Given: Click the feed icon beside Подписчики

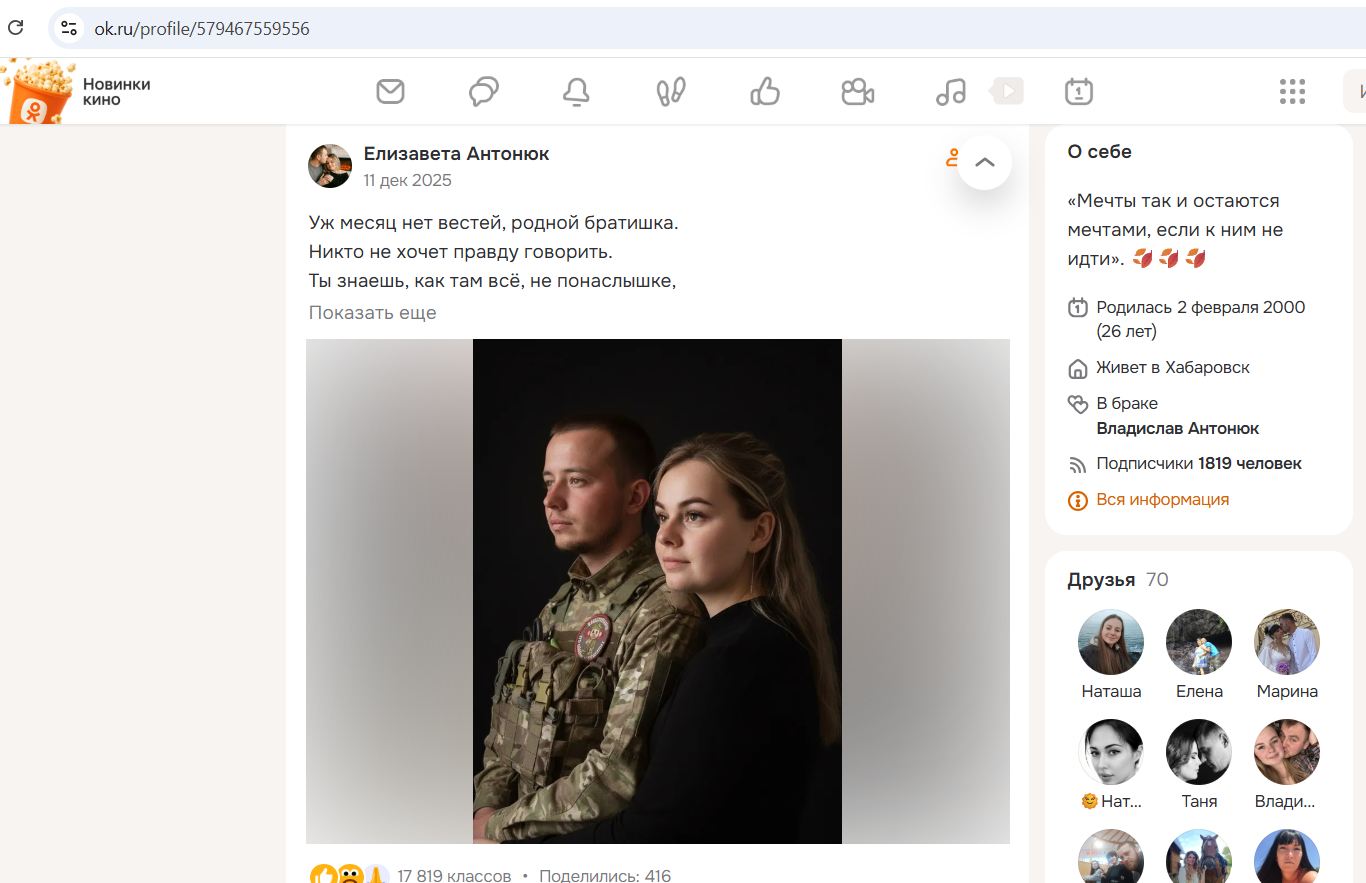Looking at the screenshot, I should 1078,464.
